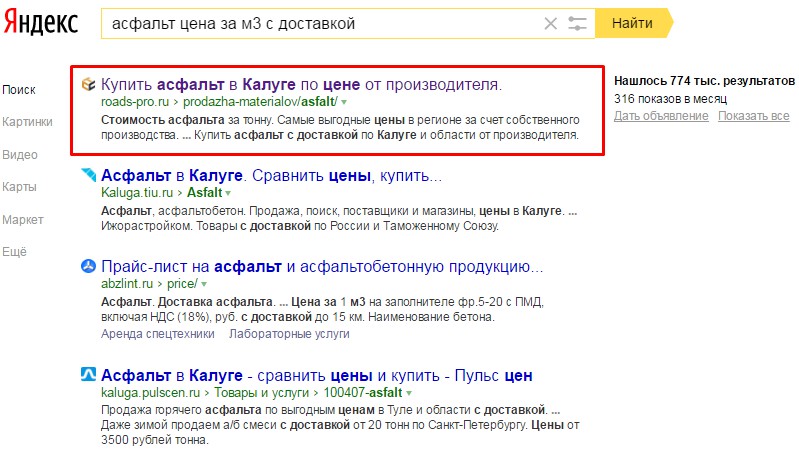Click the text Нашлось 774 тыс. результатов
799x462 pixels.
click(x=704, y=80)
